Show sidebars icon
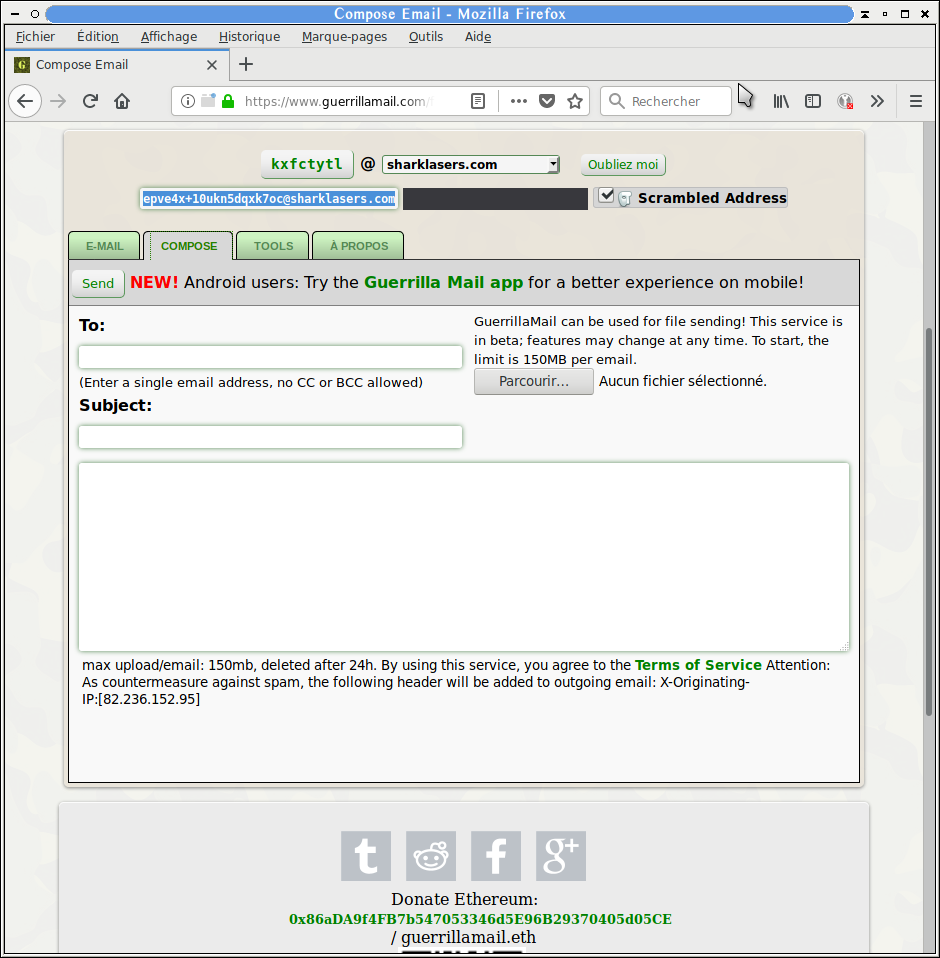The image size is (940, 958). point(813,101)
